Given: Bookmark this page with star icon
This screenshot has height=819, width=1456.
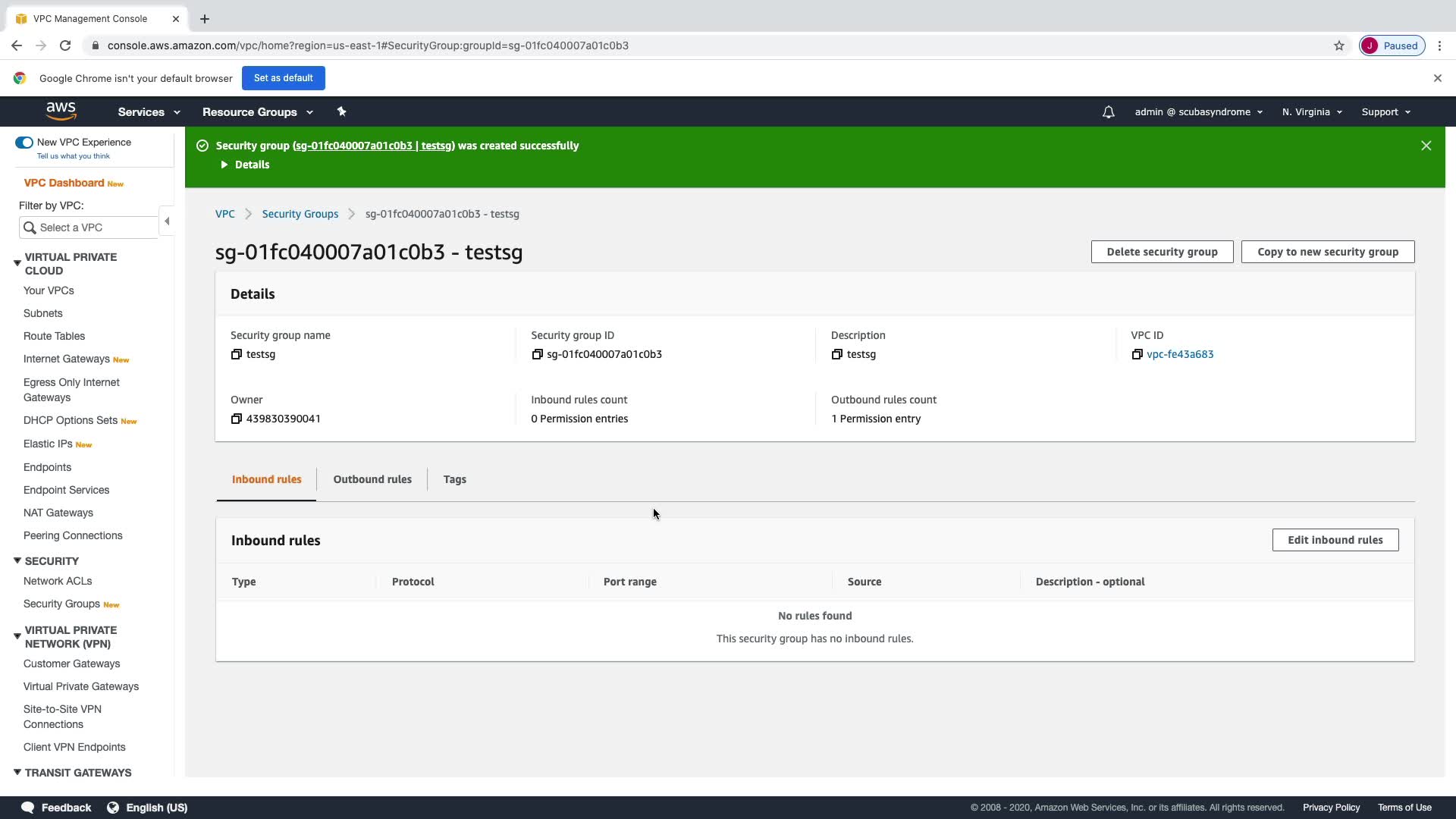Looking at the screenshot, I should 1338,45.
